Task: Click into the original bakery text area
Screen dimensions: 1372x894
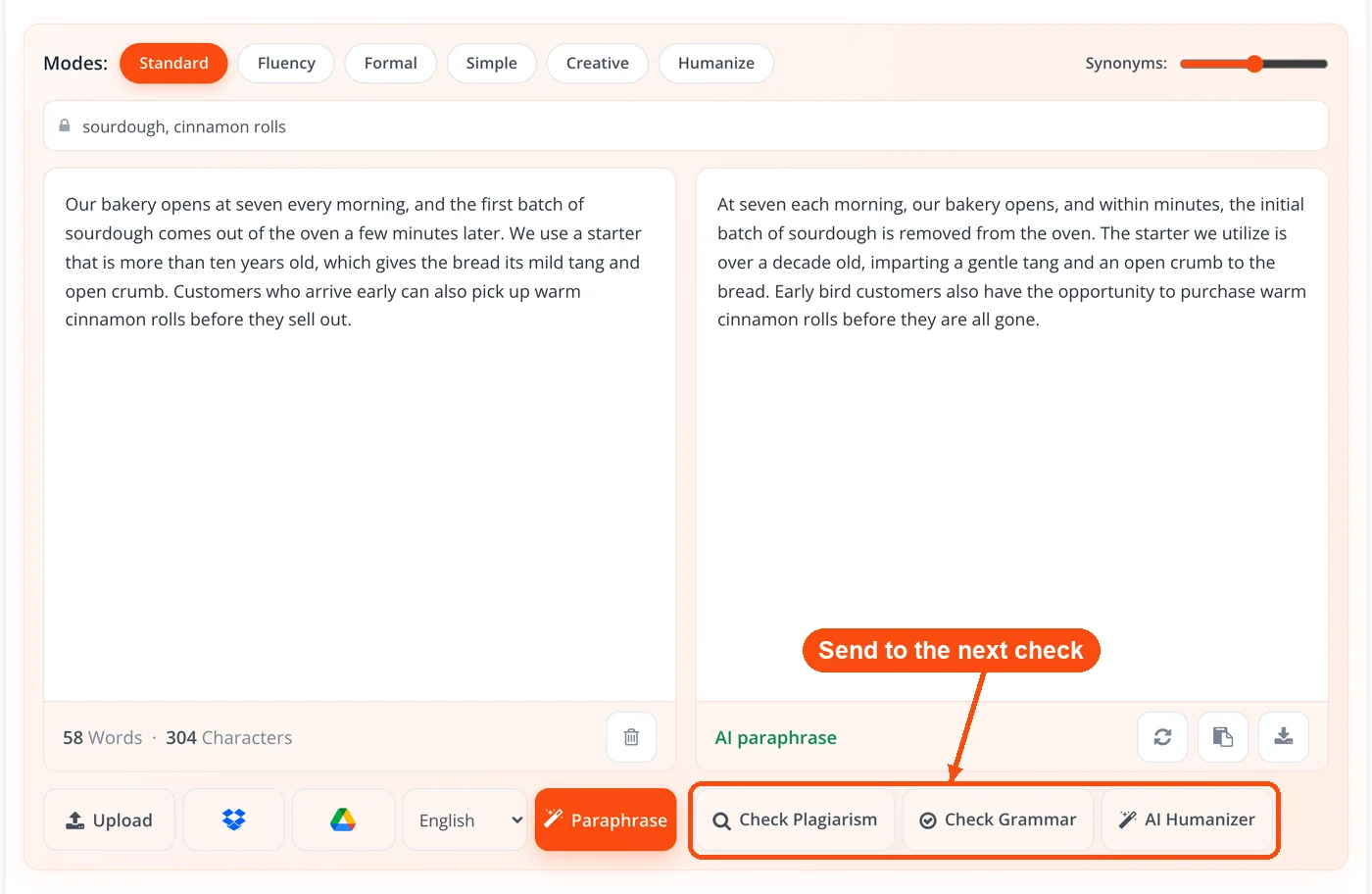Action: tap(360, 434)
